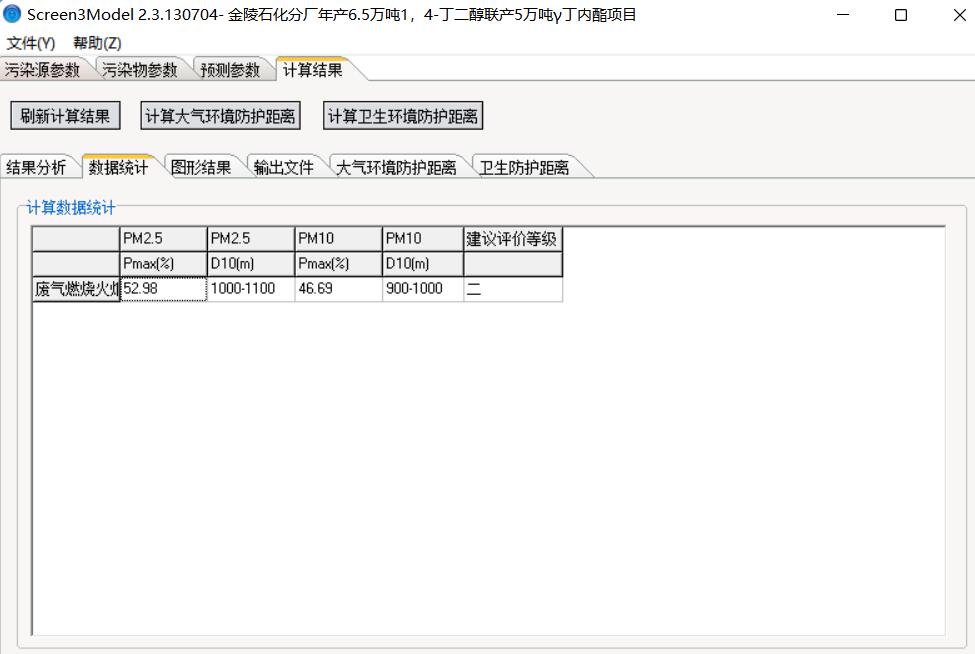Maximize the Screen3Model window
This screenshot has height=654, width=975.
[900, 14]
